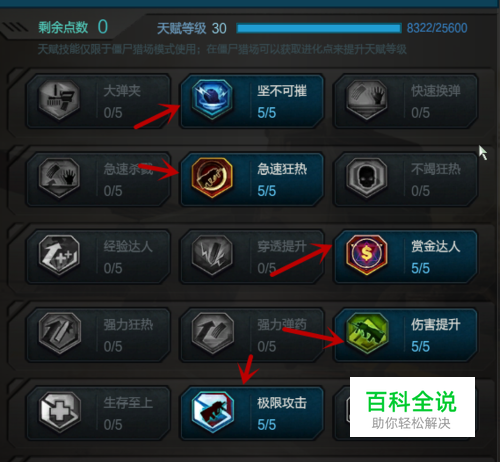Choose the 急速杀戮 talent icon

pos(59,177)
